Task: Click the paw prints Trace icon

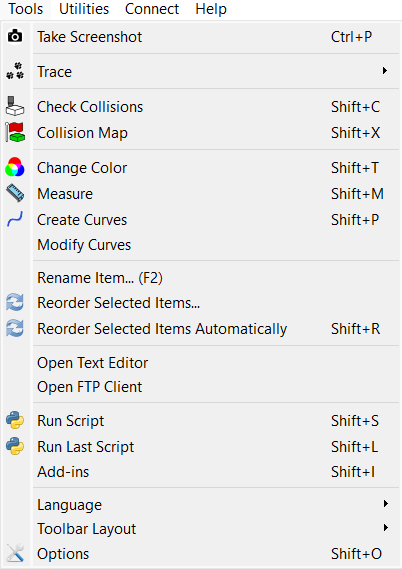Action: tap(15, 71)
